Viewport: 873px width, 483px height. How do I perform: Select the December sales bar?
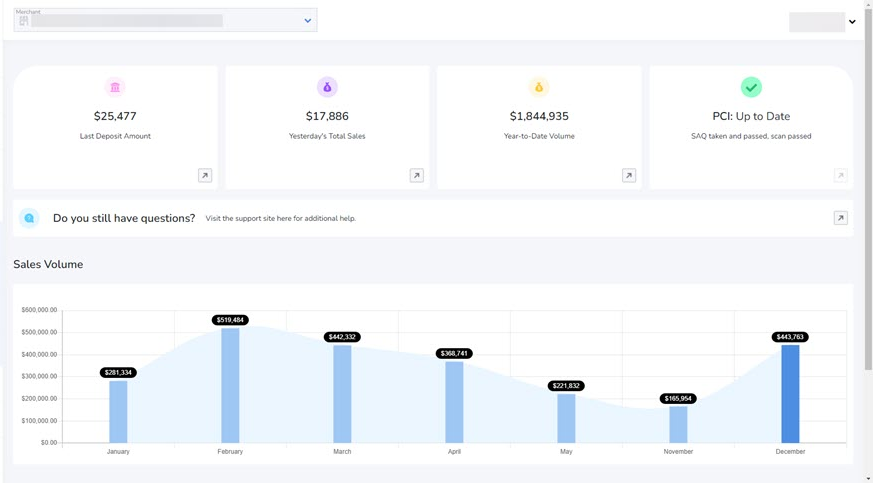pyautogui.click(x=790, y=394)
